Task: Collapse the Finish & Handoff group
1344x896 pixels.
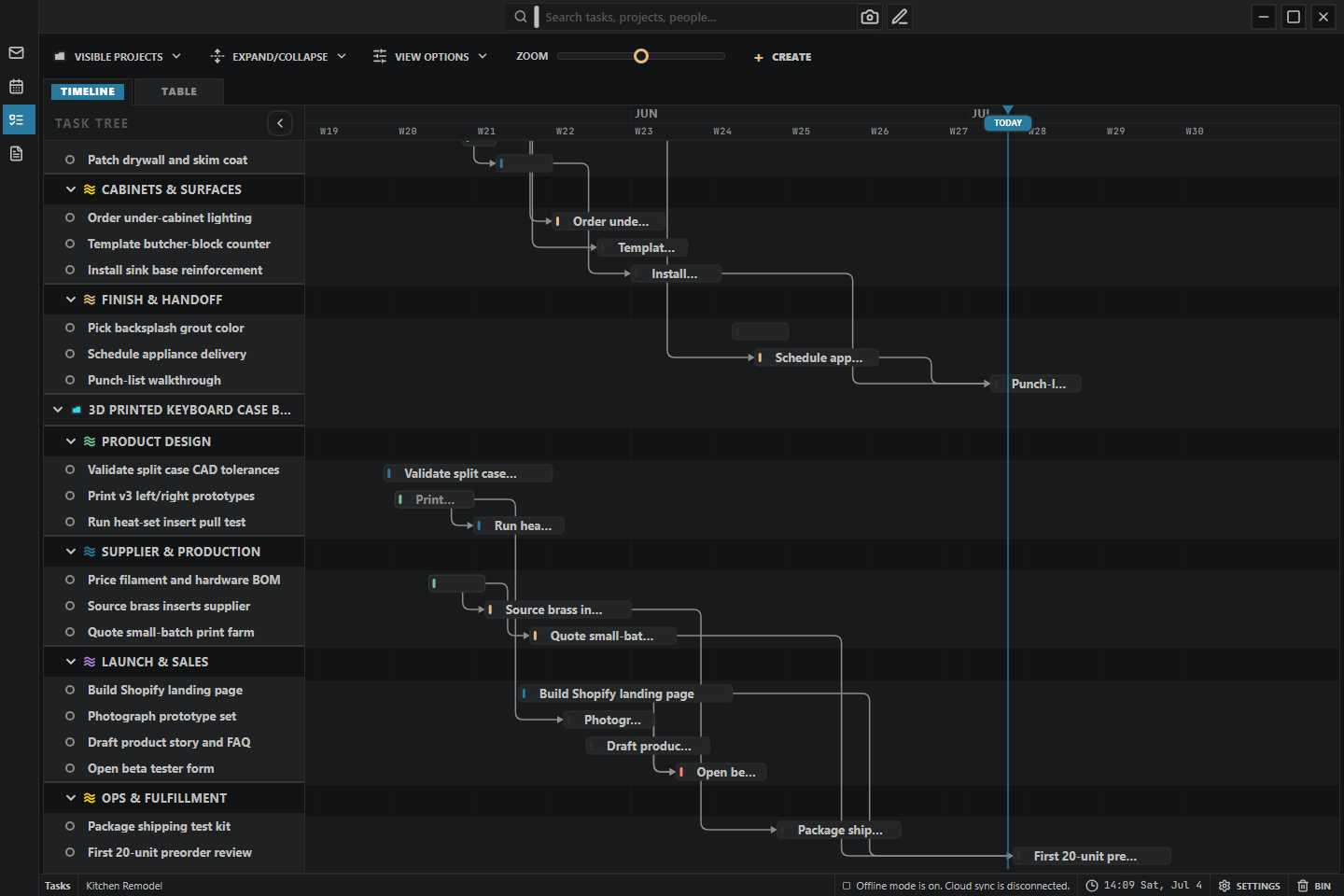Action: click(71, 300)
